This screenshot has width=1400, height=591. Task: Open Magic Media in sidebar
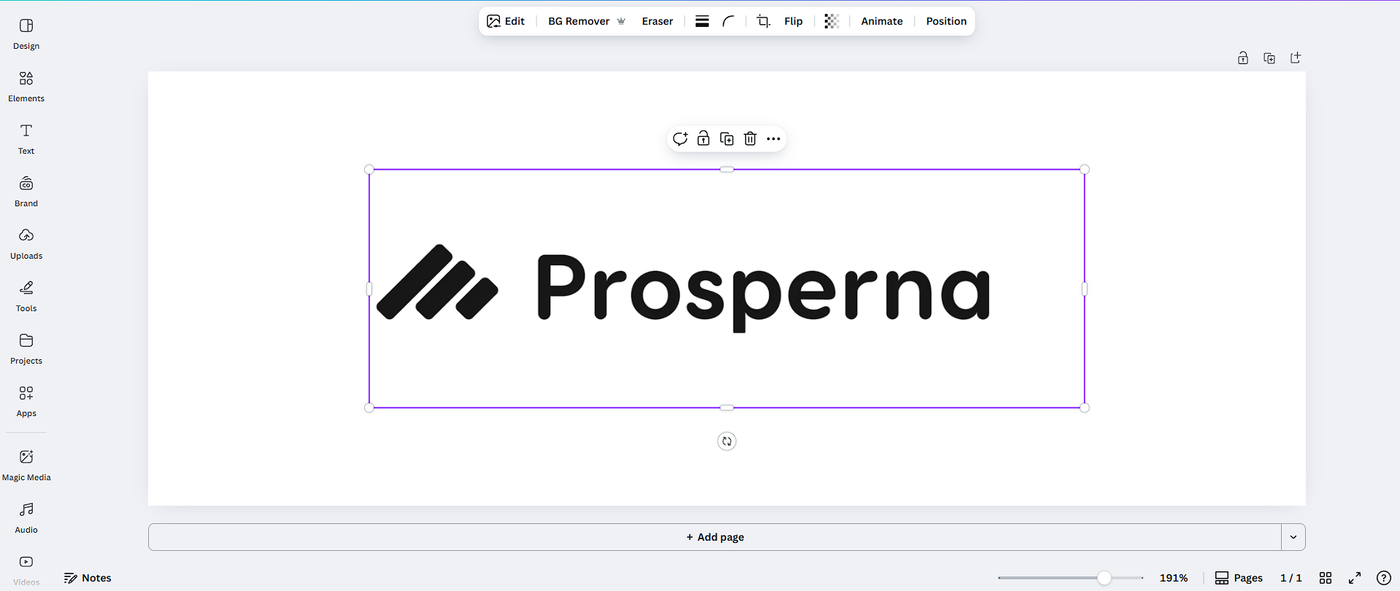click(26, 465)
